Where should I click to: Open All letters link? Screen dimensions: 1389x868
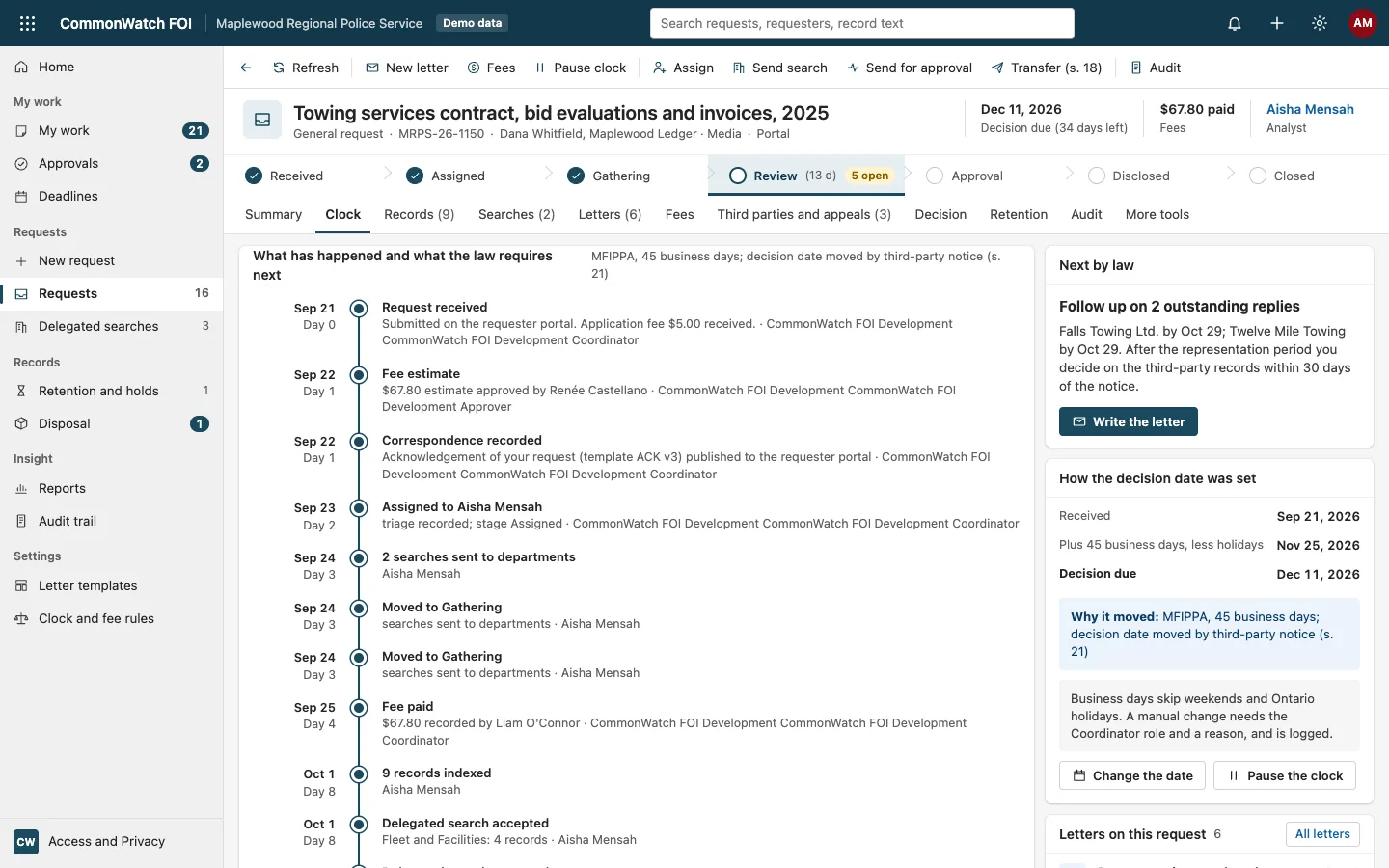point(1322,834)
